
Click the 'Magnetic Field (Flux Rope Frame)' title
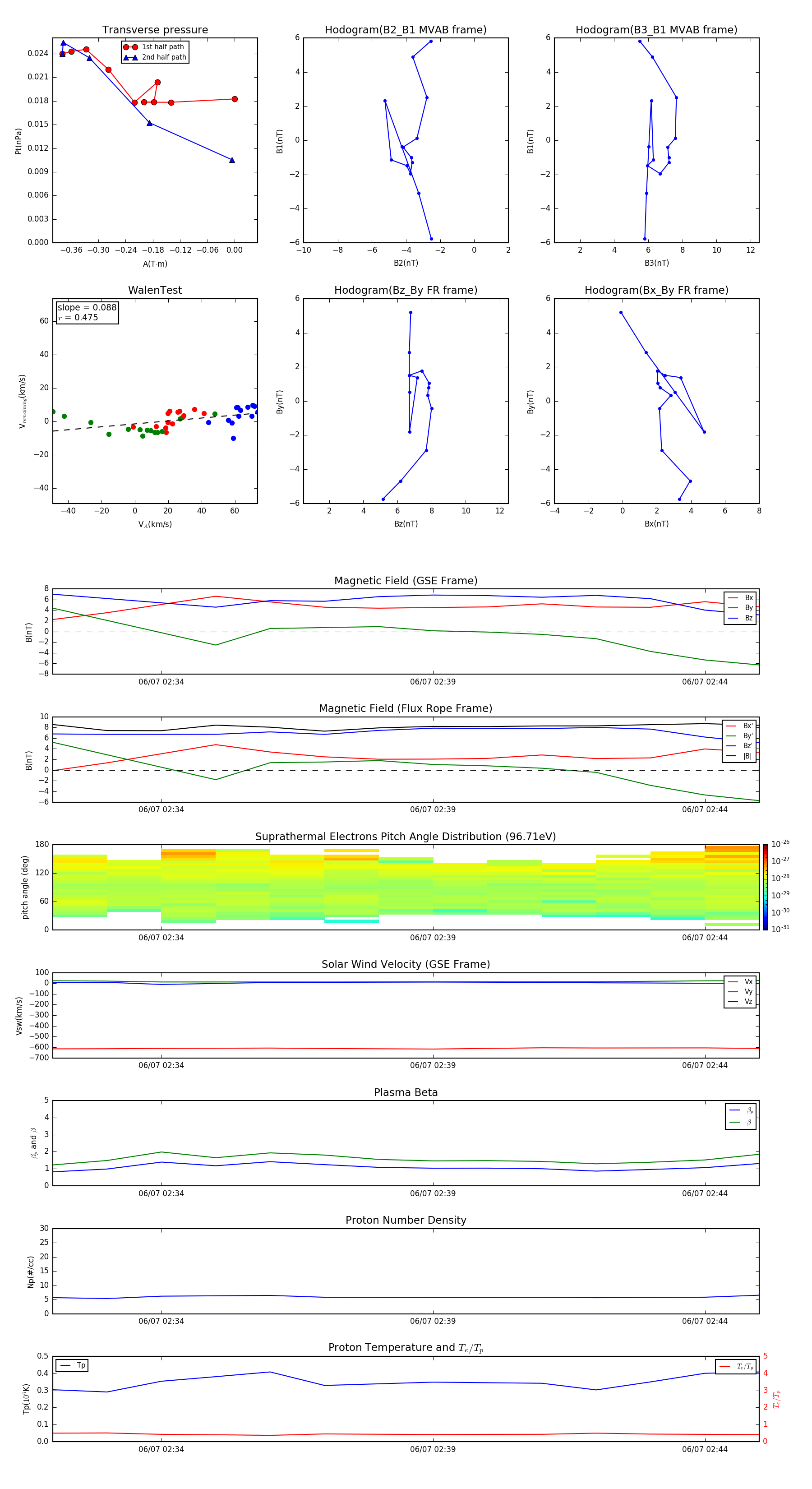tap(406, 709)
